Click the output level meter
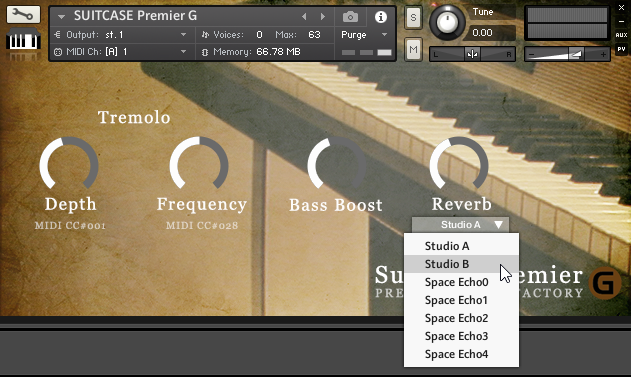The height and width of the screenshot is (377, 631). pos(567,23)
